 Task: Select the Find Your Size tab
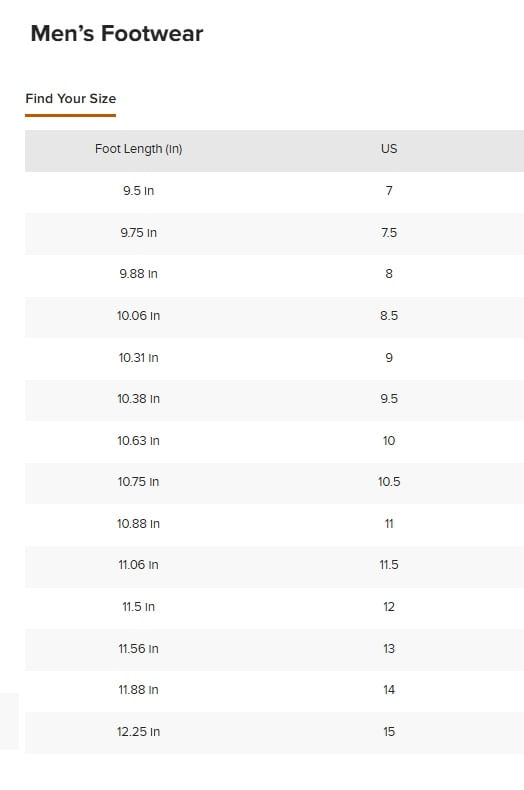point(71,99)
